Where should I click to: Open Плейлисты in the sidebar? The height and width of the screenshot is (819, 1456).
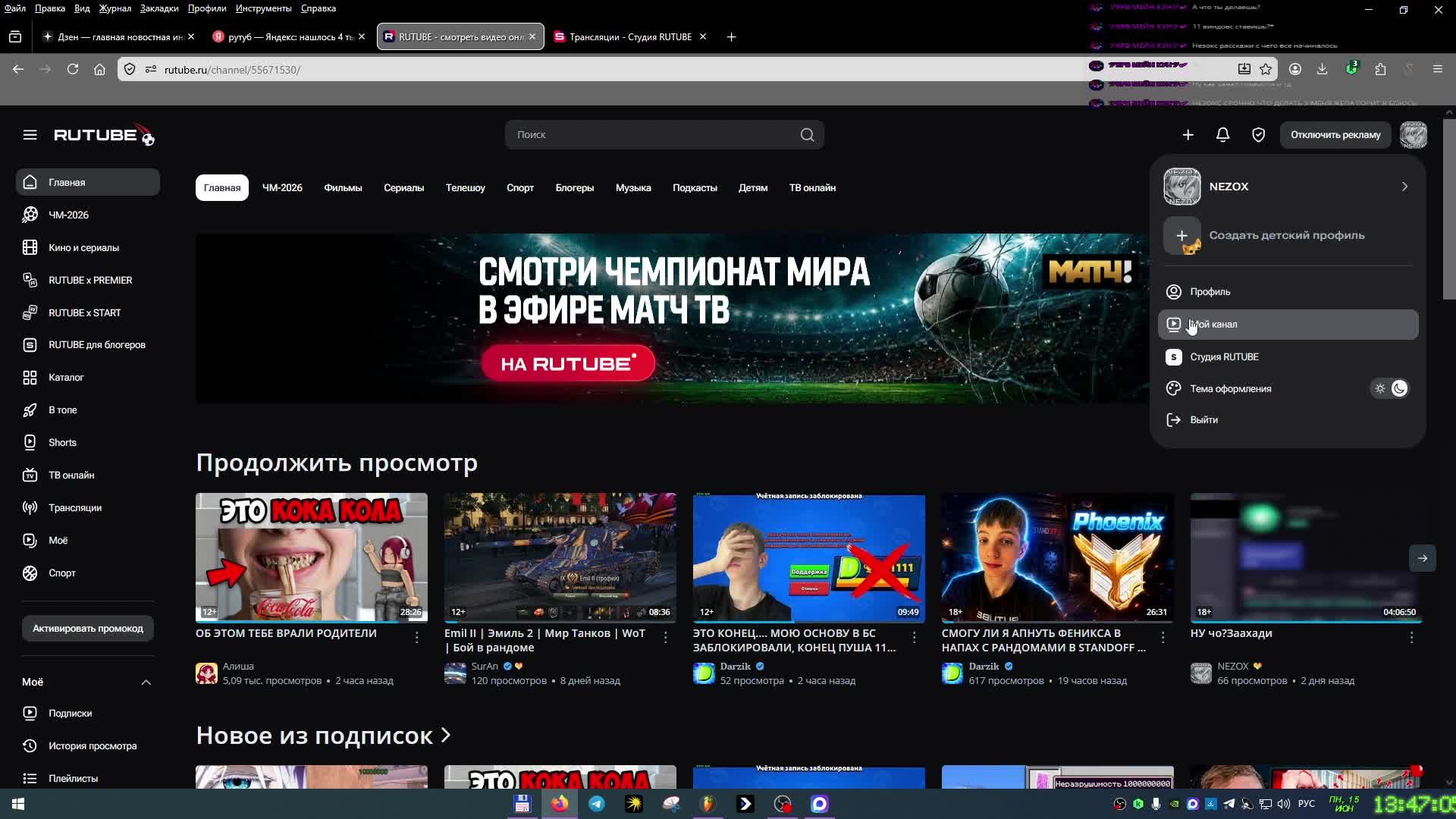(x=87, y=779)
